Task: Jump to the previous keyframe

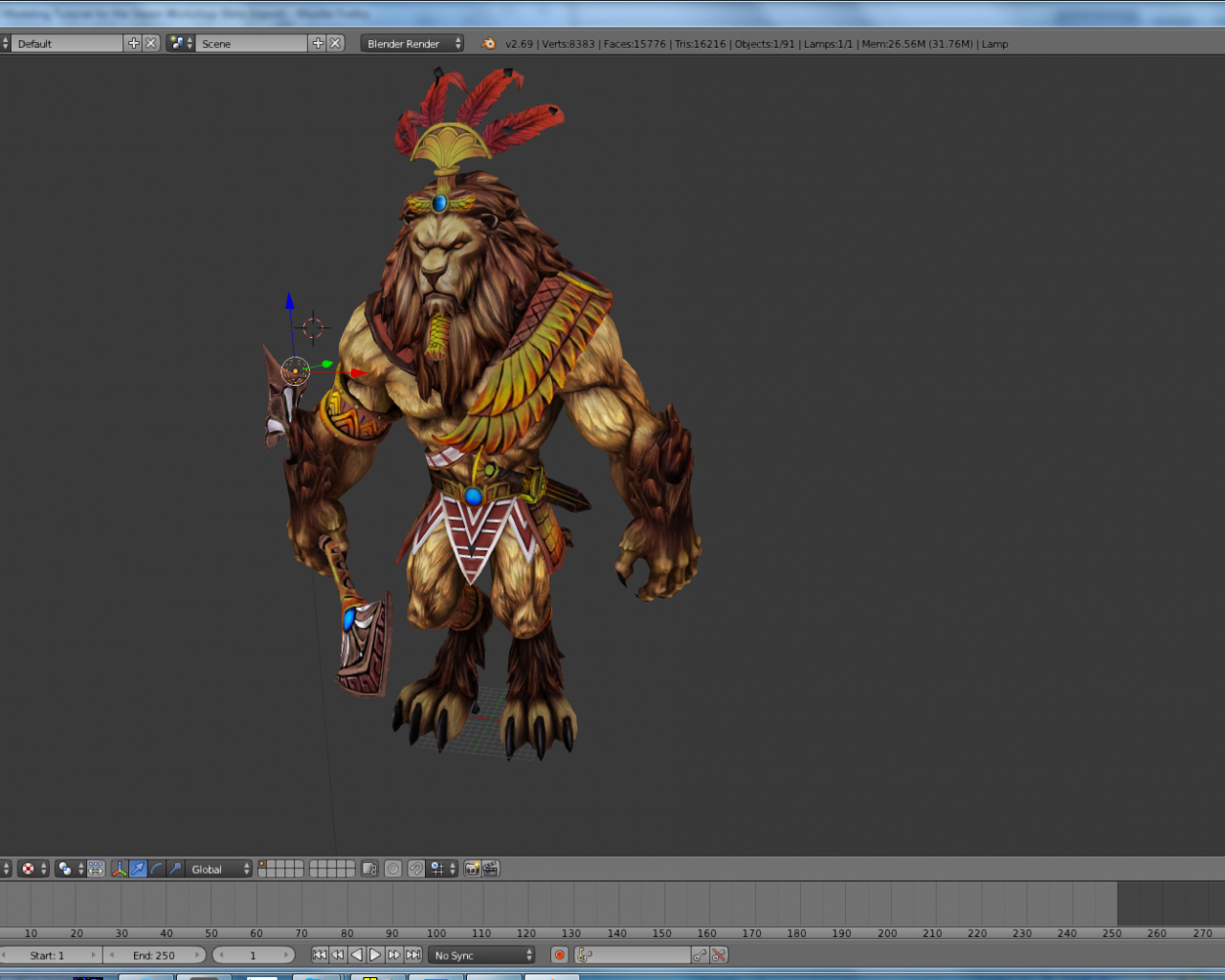Action: coord(338,955)
